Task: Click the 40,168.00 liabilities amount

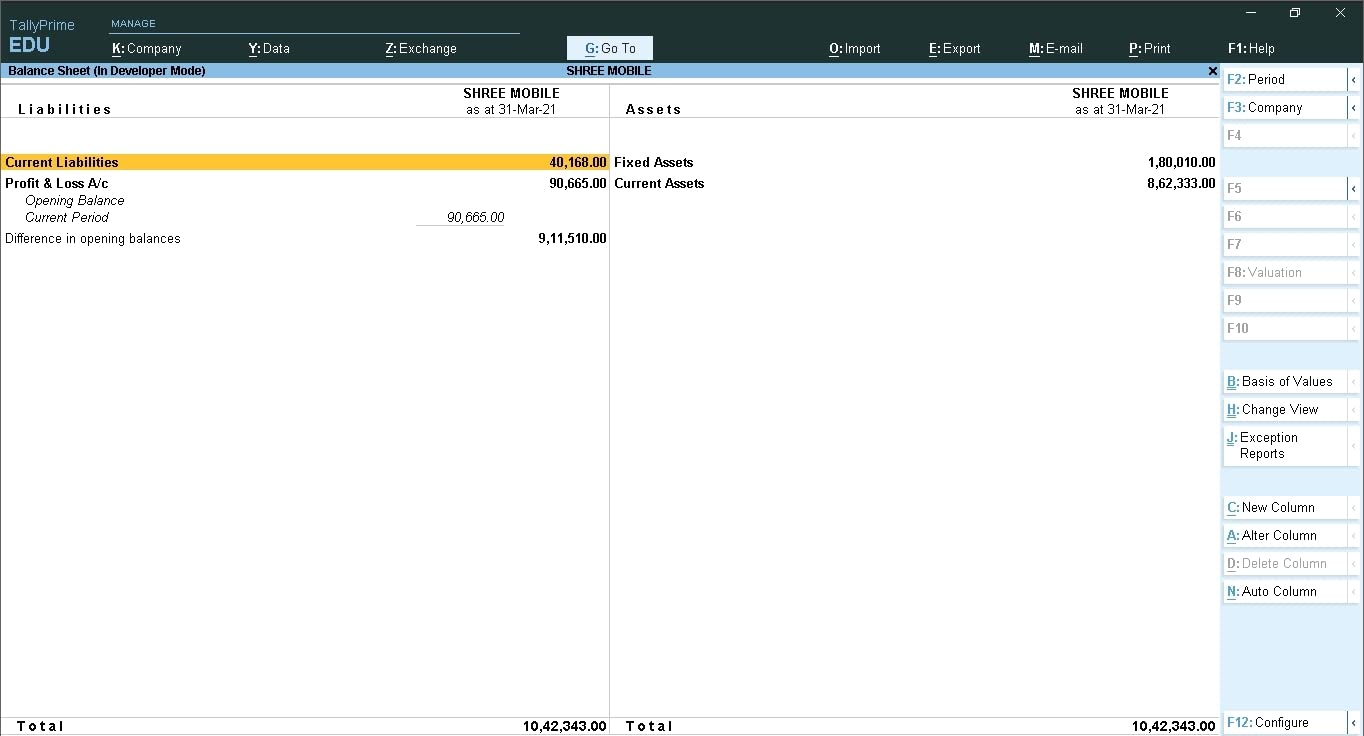Action: click(578, 162)
